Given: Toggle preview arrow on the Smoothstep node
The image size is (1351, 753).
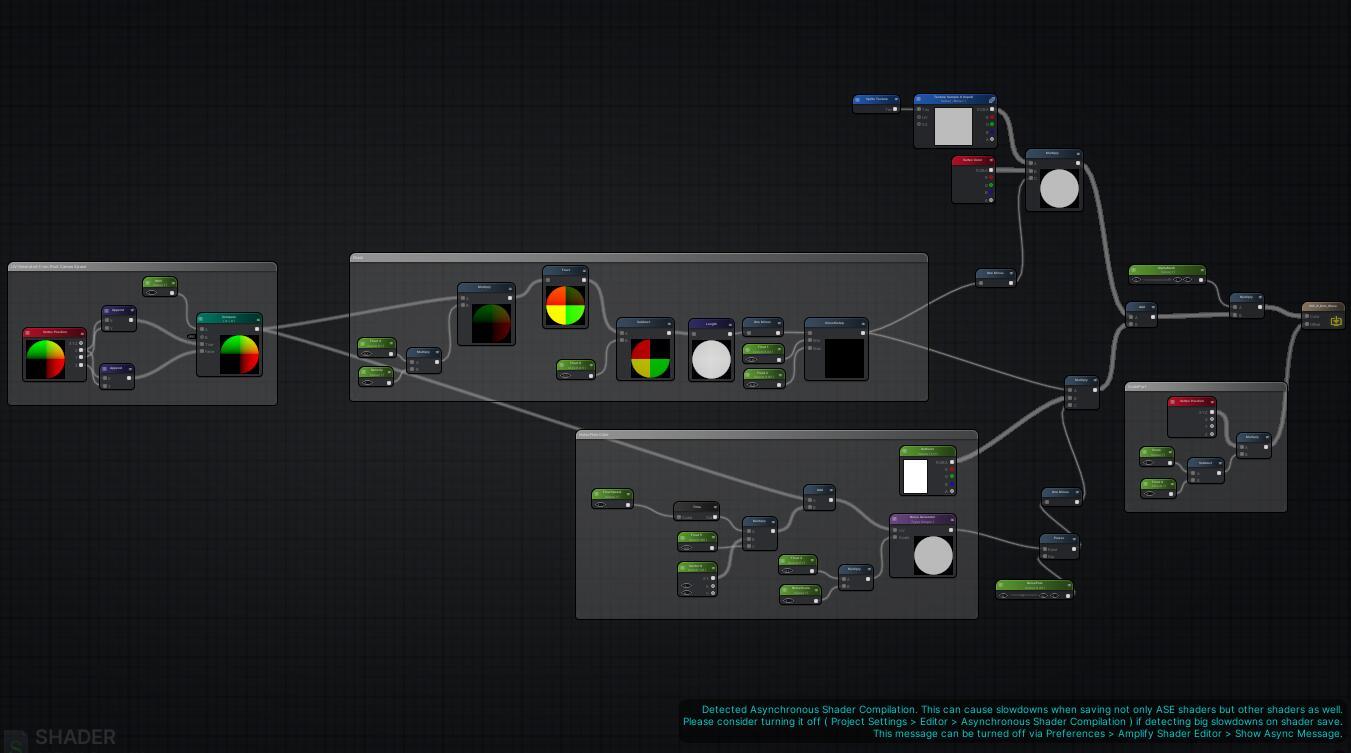Looking at the screenshot, I should pyautogui.click(x=864, y=323).
